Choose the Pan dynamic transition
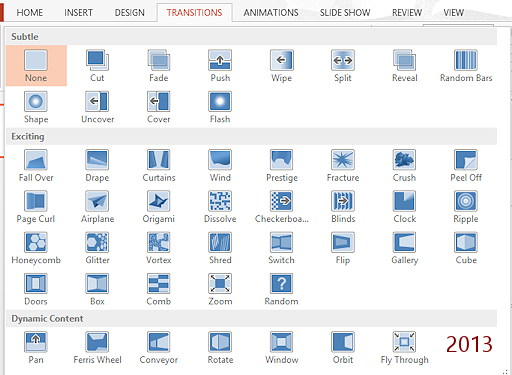This screenshot has height=375, width=512. pos(36,348)
